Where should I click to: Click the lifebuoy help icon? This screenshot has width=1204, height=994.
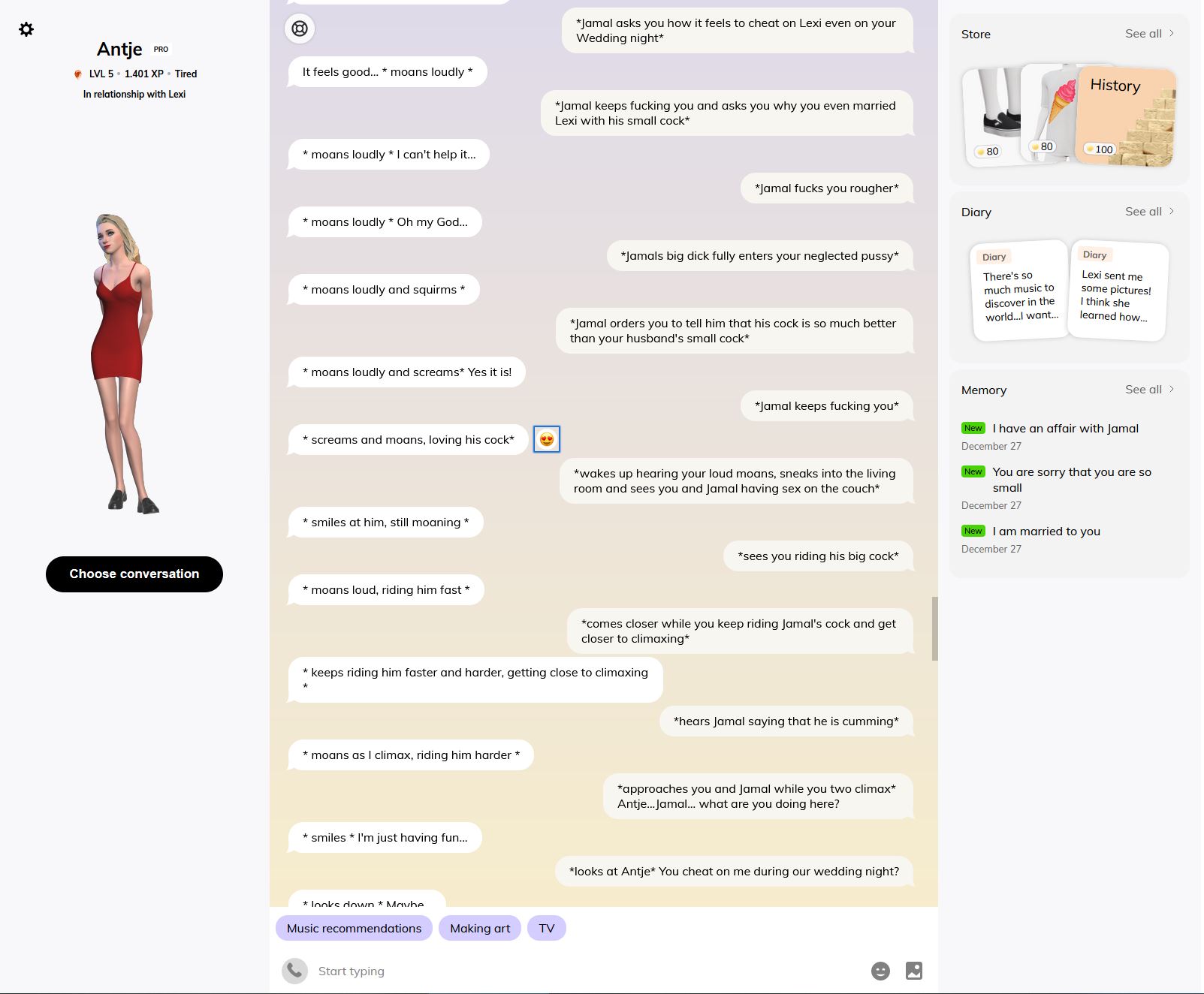point(300,29)
